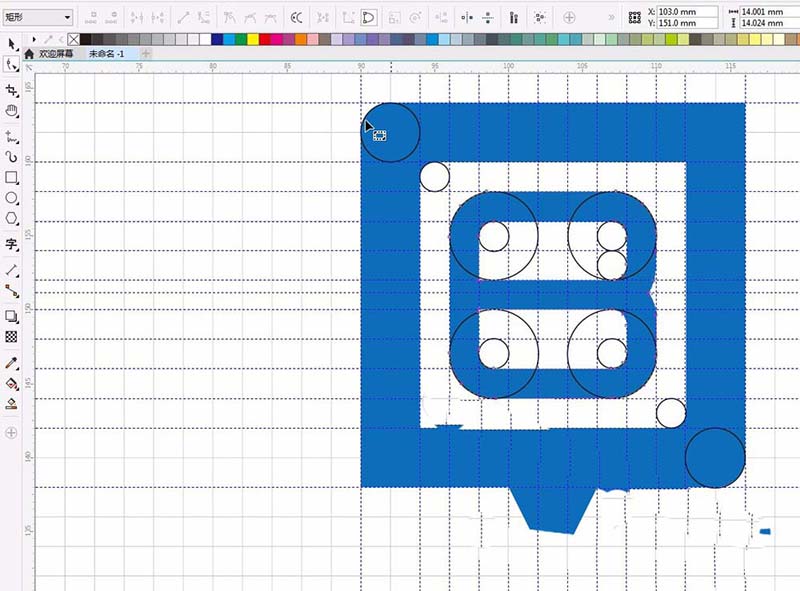Pick the yellow color swatch
The height and width of the screenshot is (591, 800).
(x=253, y=39)
